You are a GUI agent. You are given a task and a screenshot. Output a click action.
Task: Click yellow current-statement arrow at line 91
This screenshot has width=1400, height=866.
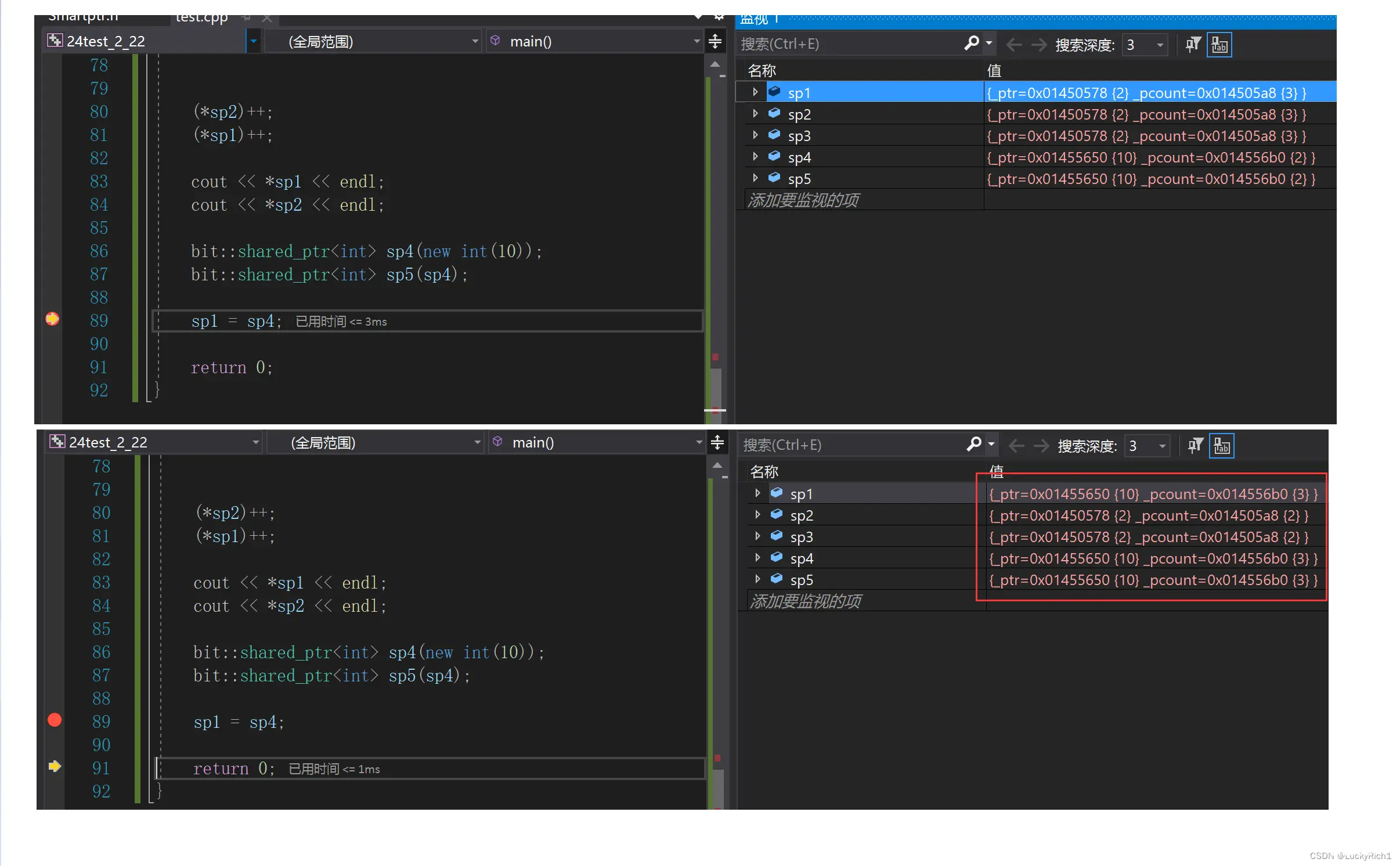click(55, 767)
